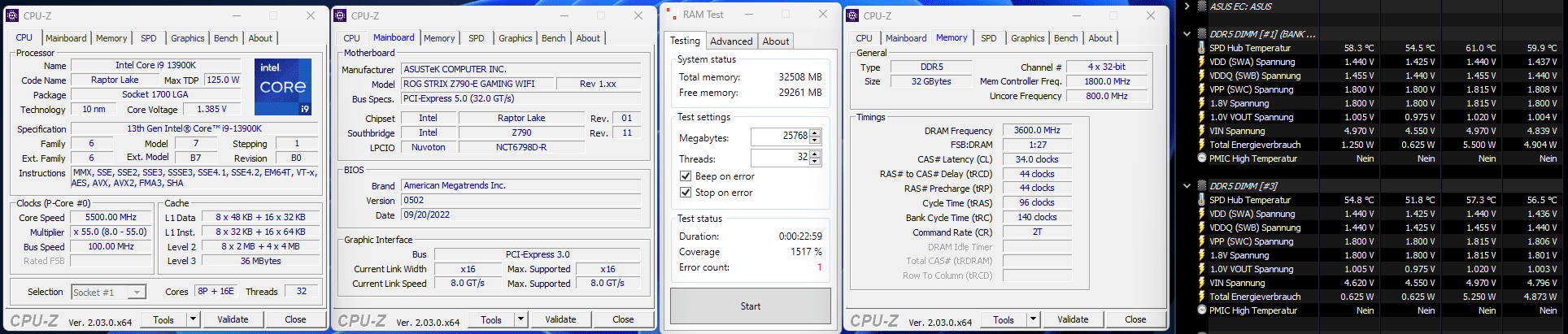The image size is (1568, 334).
Task: Click lightning icon of DIMM #3 VPP (SWC) Spannung
Action: tap(1202, 241)
